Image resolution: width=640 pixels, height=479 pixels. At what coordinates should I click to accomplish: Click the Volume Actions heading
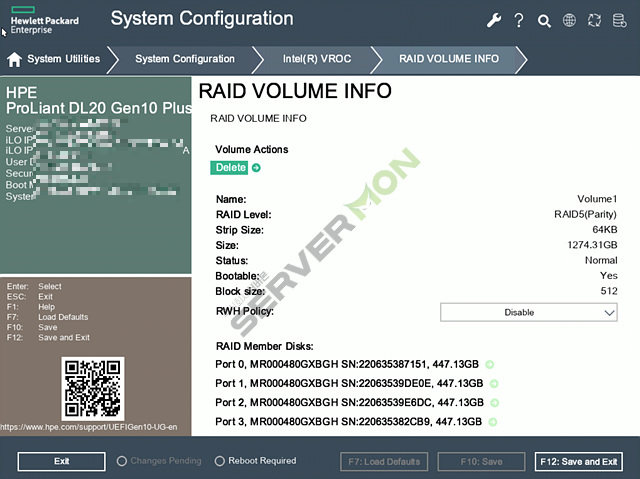(251, 149)
